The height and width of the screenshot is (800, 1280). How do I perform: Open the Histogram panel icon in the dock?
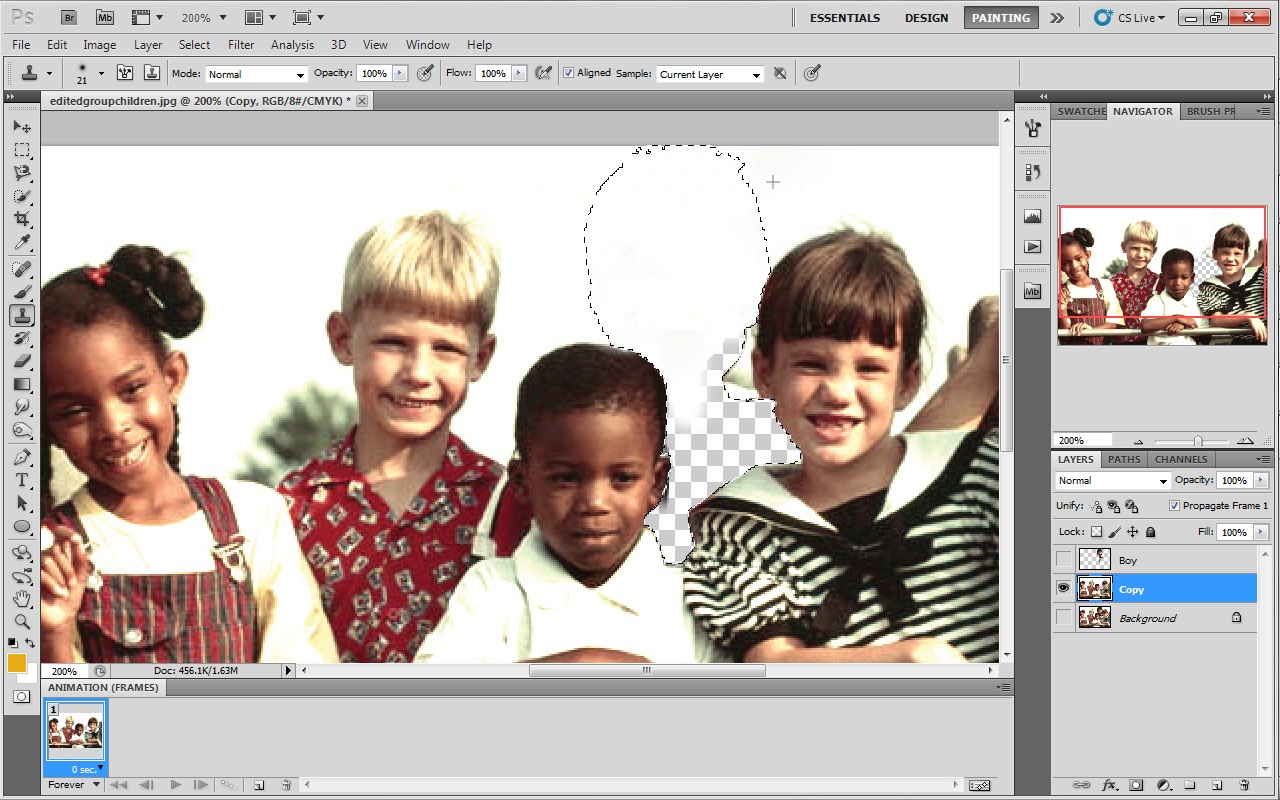[x=1033, y=216]
